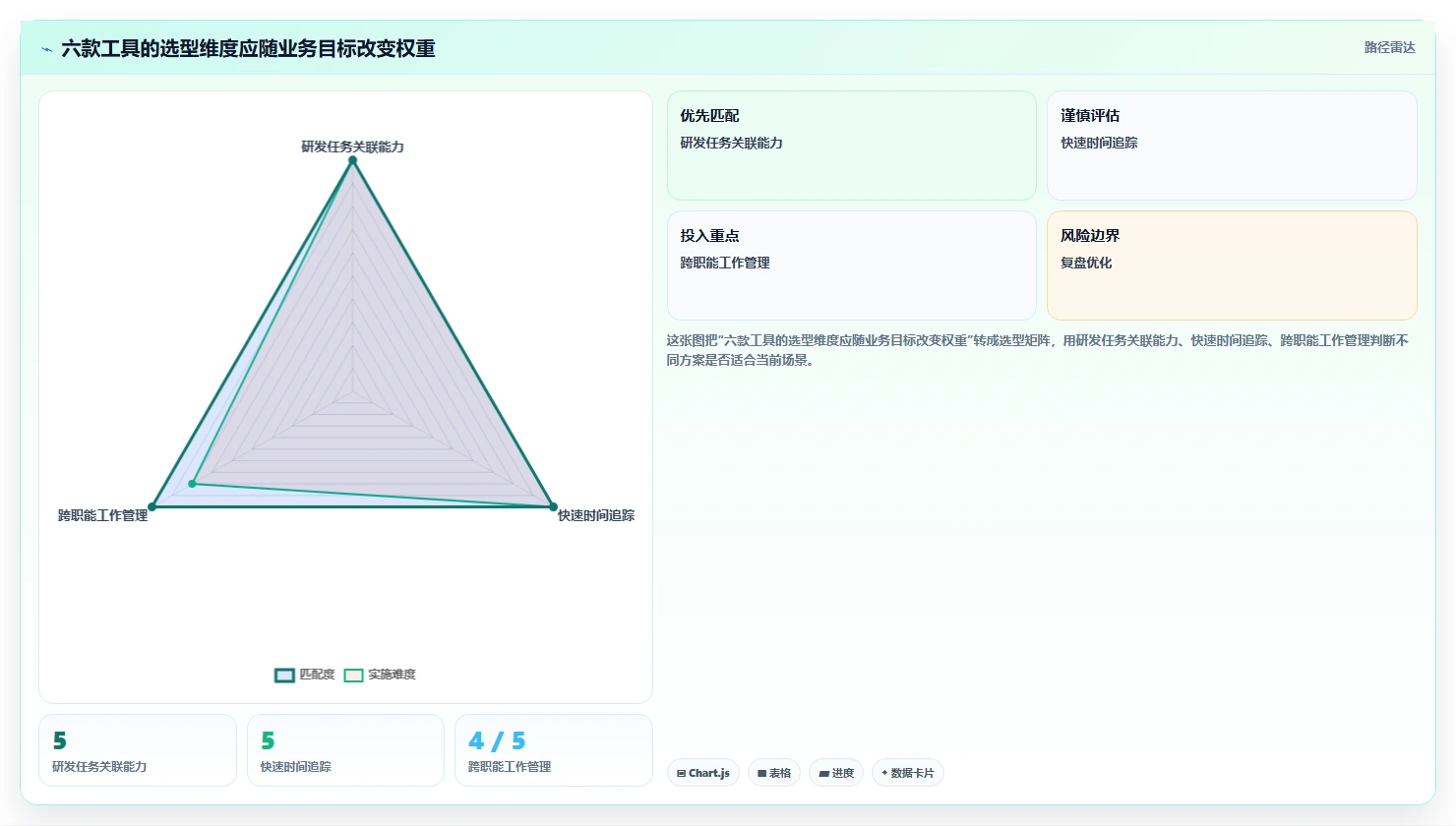Click the 进度 chip icon
Screen dimensions: 1456x826
tap(823, 774)
